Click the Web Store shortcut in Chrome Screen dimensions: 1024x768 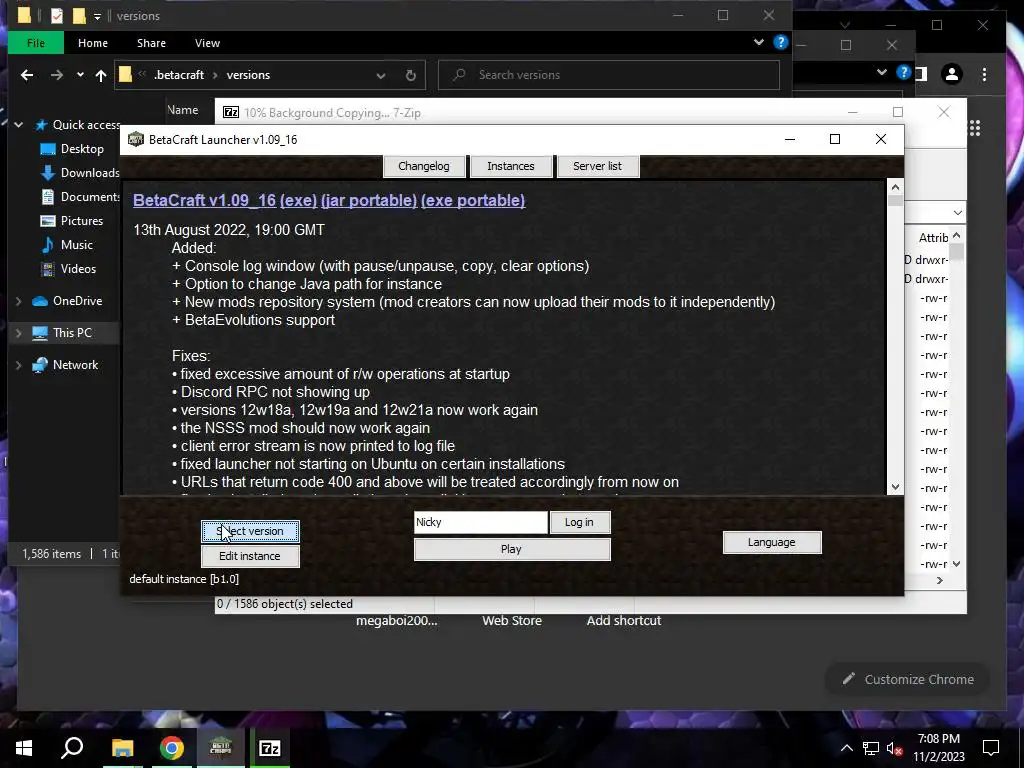point(512,620)
